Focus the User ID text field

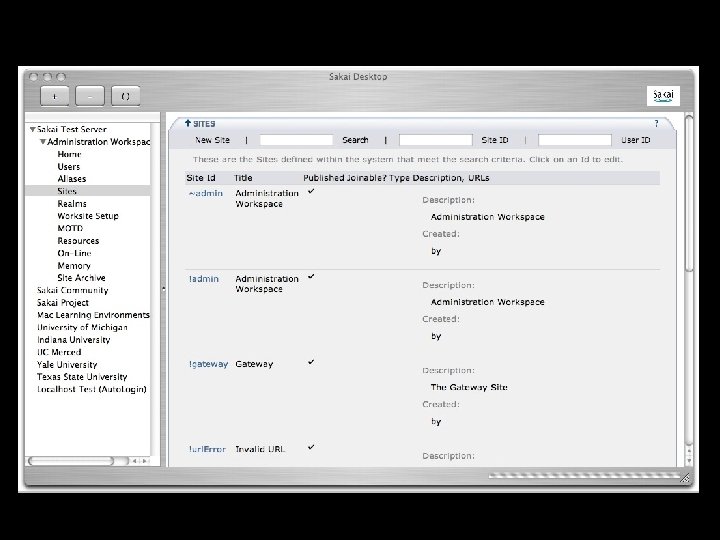[x=574, y=140]
